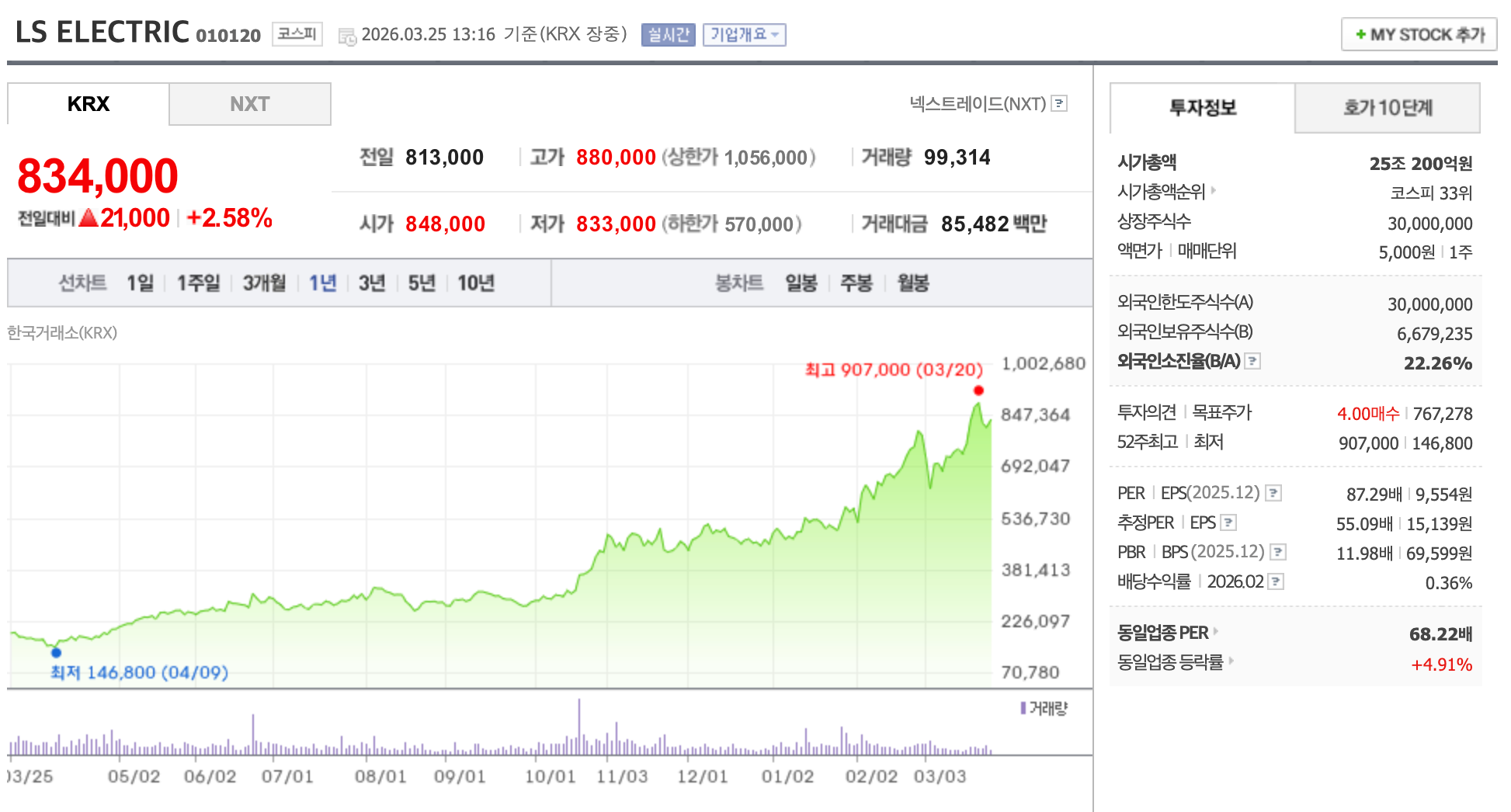The width and height of the screenshot is (1511, 812).
Task: Click the 87.29배 PER value
Action: [1374, 494]
